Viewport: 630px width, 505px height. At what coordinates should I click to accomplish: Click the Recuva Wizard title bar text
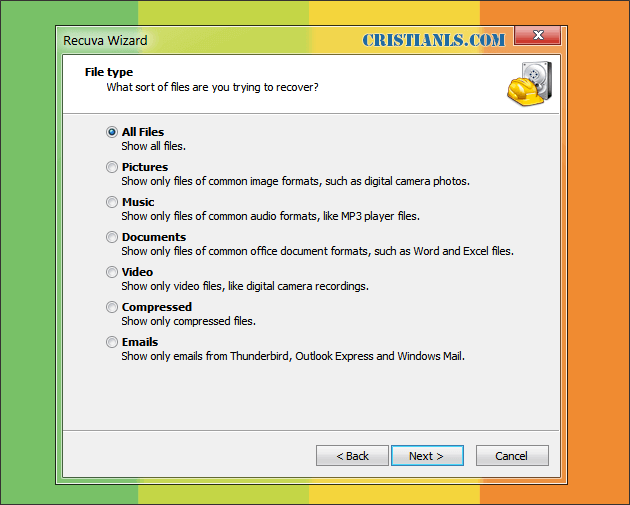pos(105,41)
